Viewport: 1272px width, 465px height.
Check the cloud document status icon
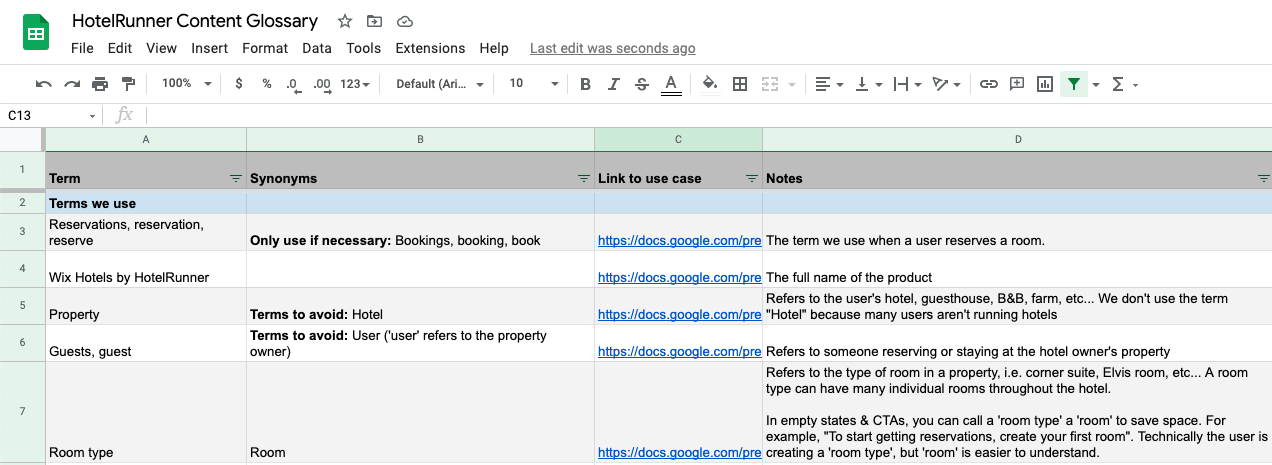pyautogui.click(x=404, y=21)
